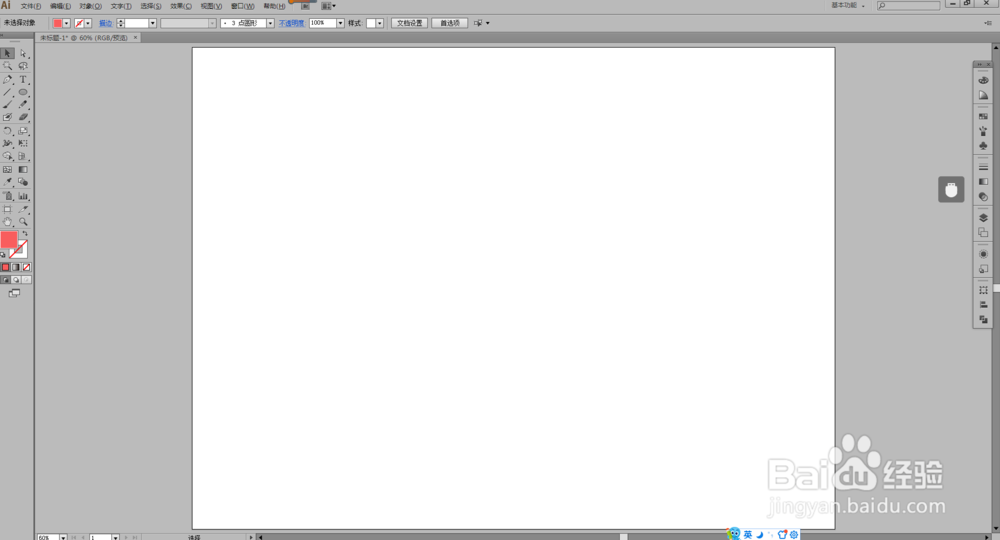
Task: Reset to default fill and stroke
Action: click(x=3, y=254)
